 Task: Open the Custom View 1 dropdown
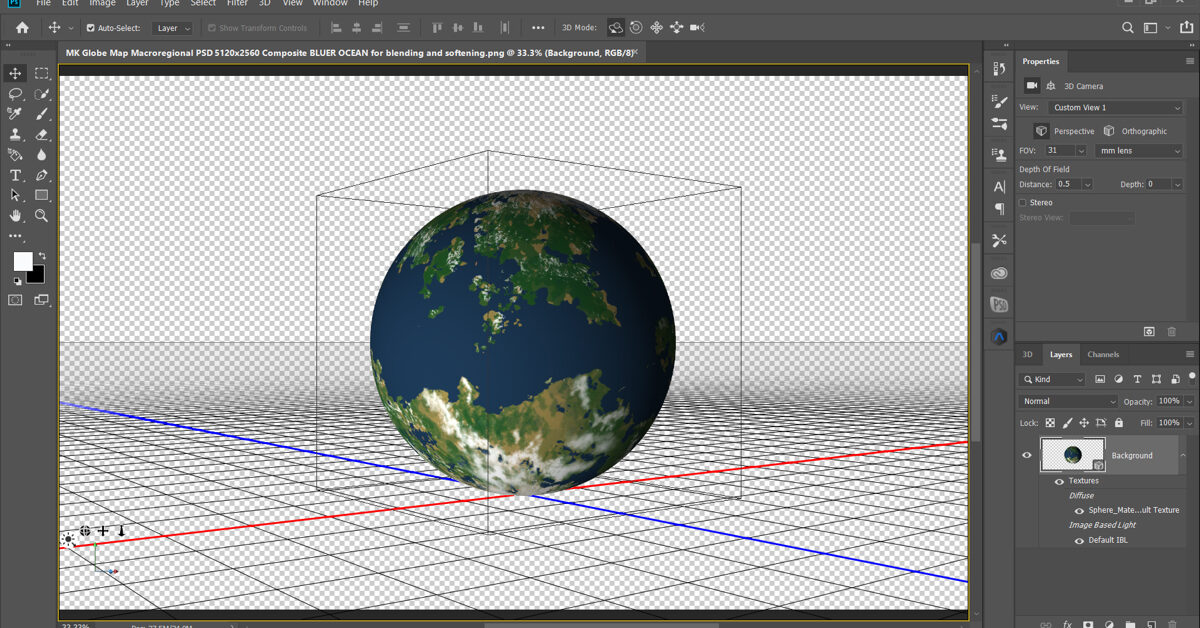pos(1117,107)
